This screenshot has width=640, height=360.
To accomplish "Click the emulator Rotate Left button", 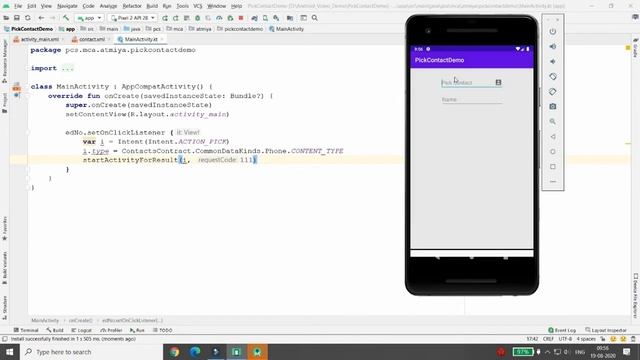I will 553,76.
